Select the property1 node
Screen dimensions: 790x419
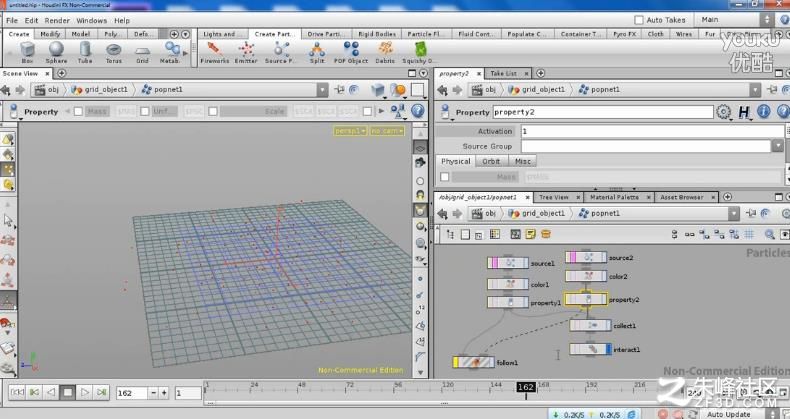coord(508,302)
